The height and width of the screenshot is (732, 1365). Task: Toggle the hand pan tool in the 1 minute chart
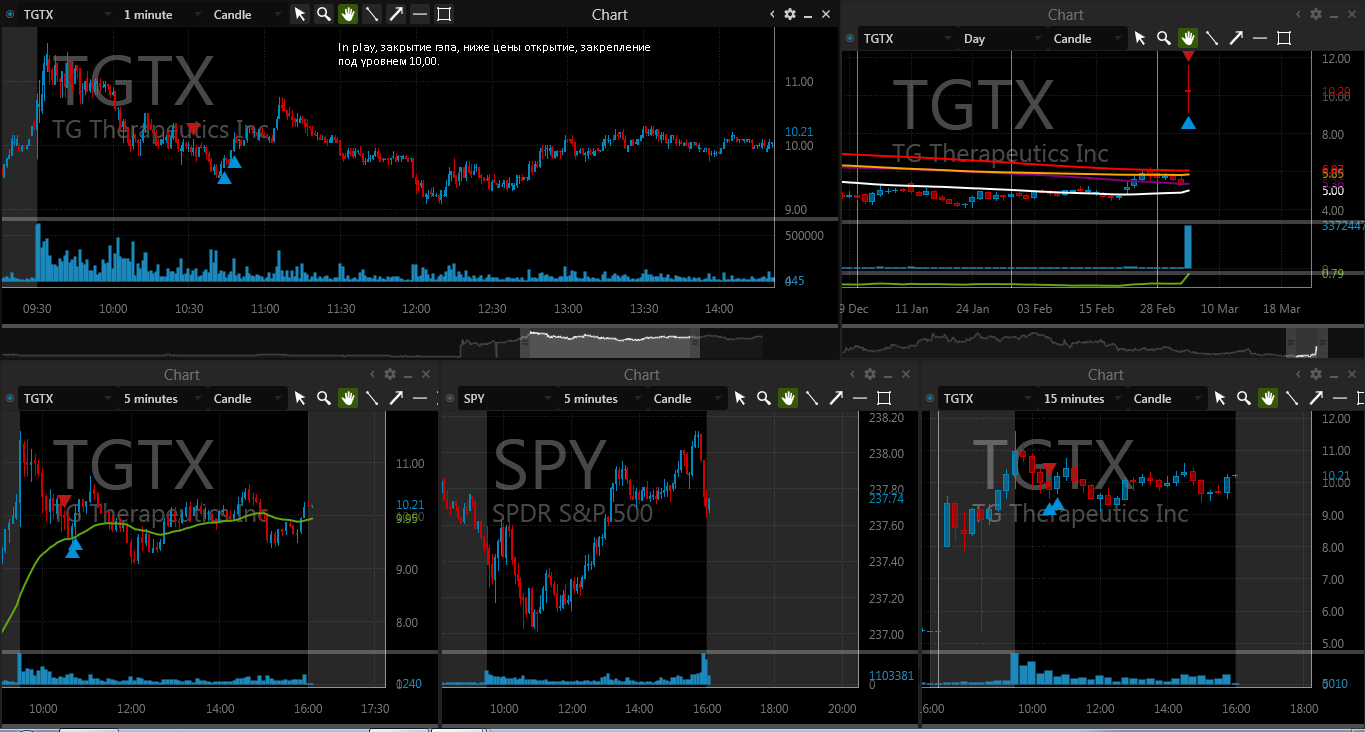point(348,14)
